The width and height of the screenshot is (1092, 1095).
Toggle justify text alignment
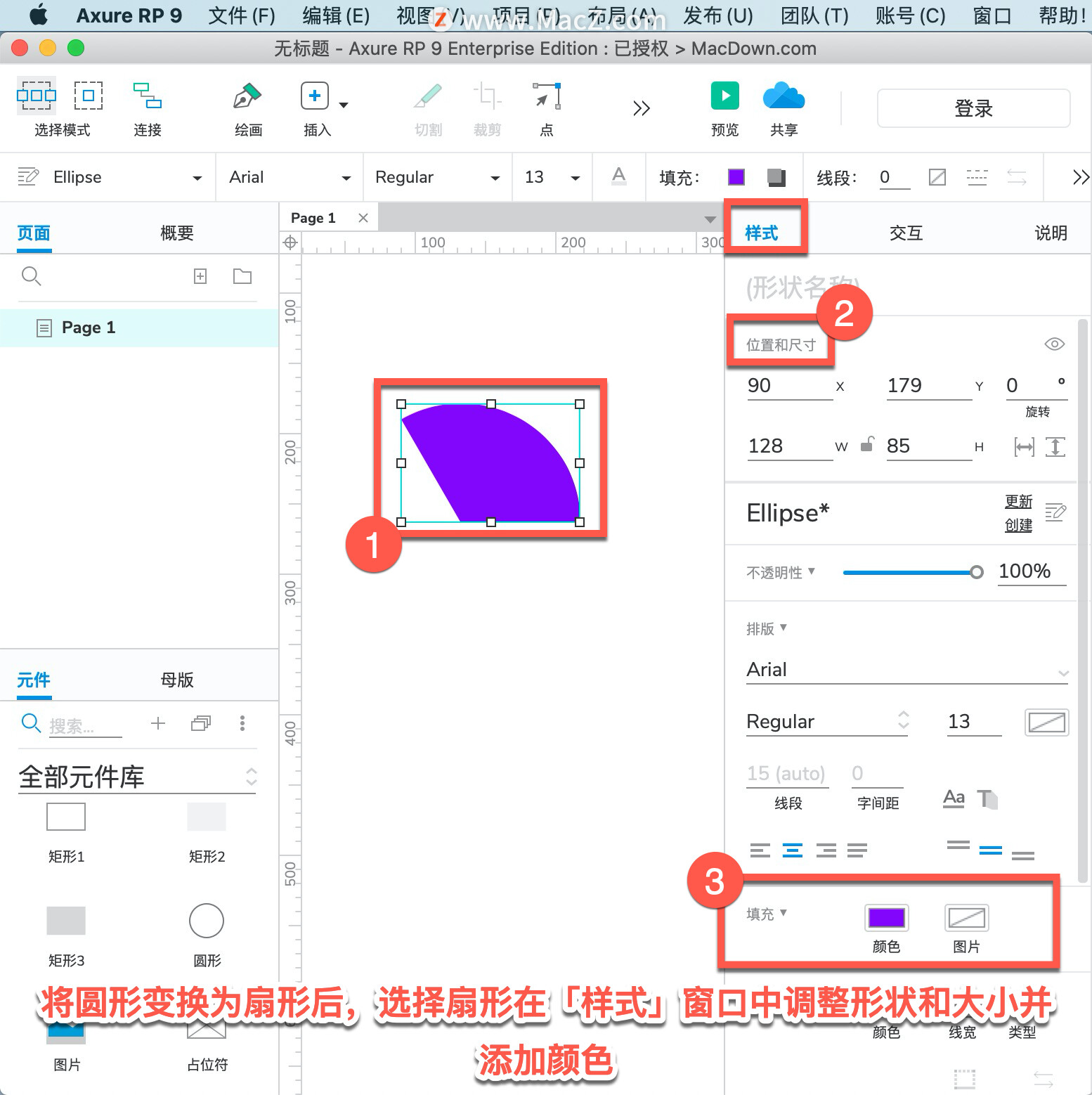click(x=857, y=850)
